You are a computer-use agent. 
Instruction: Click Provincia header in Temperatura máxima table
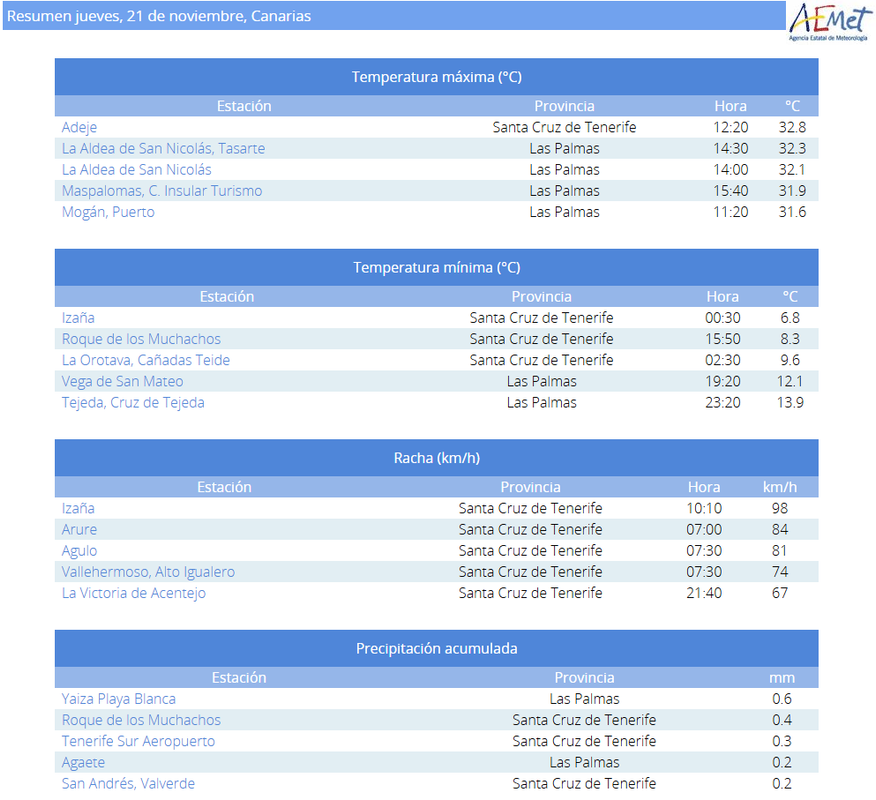coord(564,106)
